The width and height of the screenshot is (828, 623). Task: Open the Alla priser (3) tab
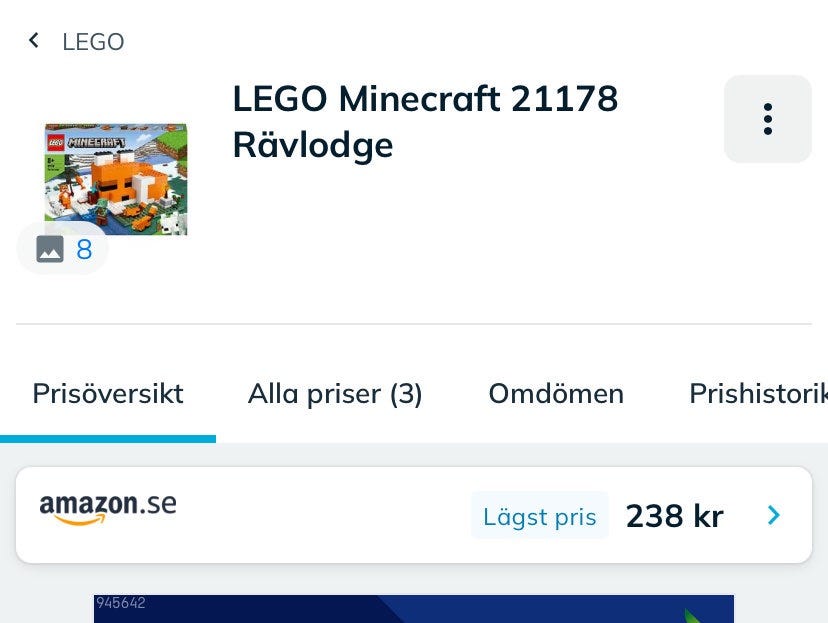coord(335,394)
